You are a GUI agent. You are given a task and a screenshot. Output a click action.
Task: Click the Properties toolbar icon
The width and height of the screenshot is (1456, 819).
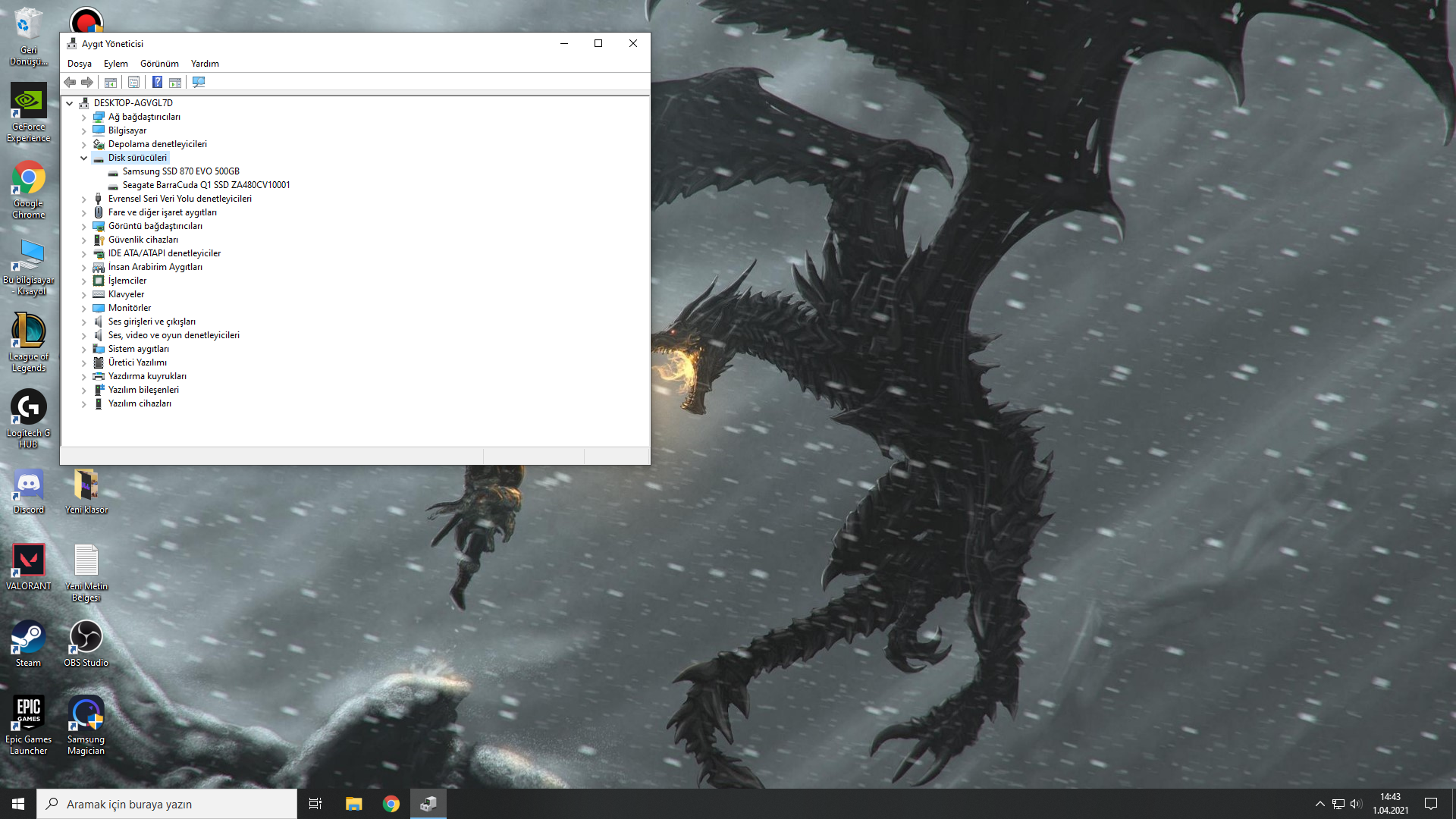(x=134, y=82)
